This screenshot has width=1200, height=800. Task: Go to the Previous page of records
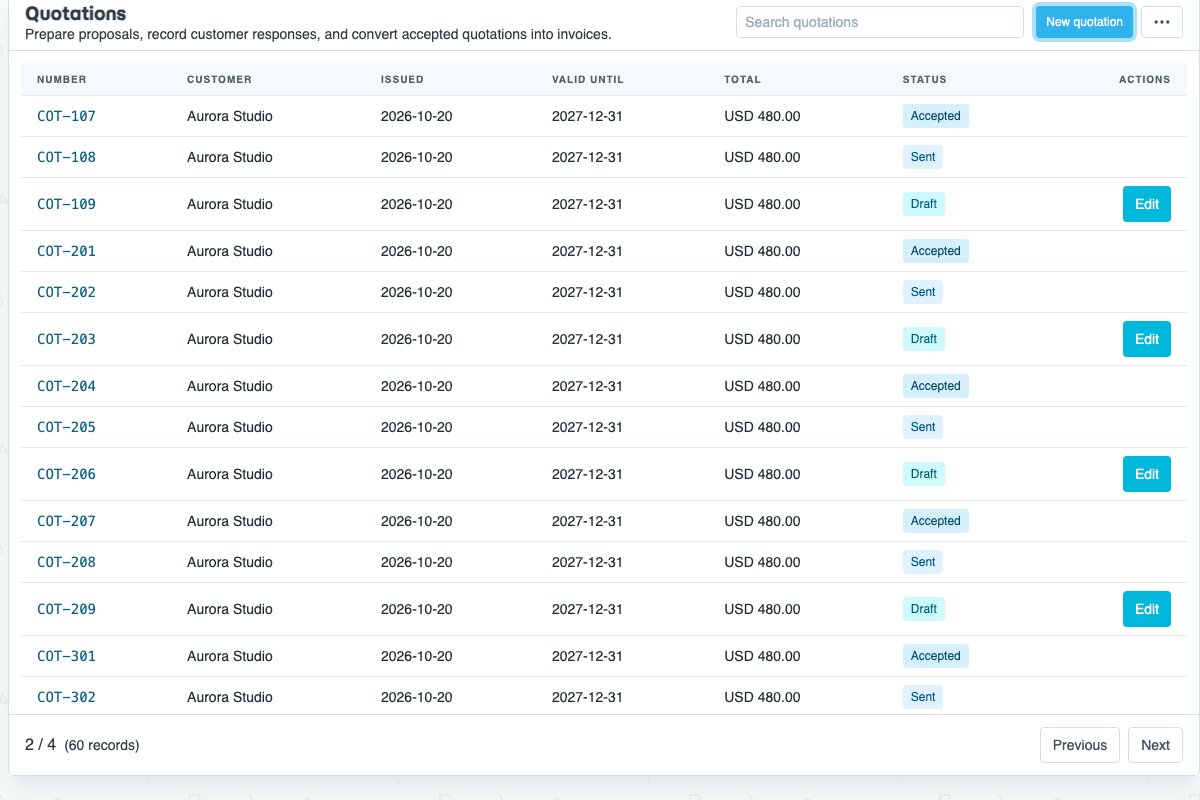click(x=1079, y=745)
